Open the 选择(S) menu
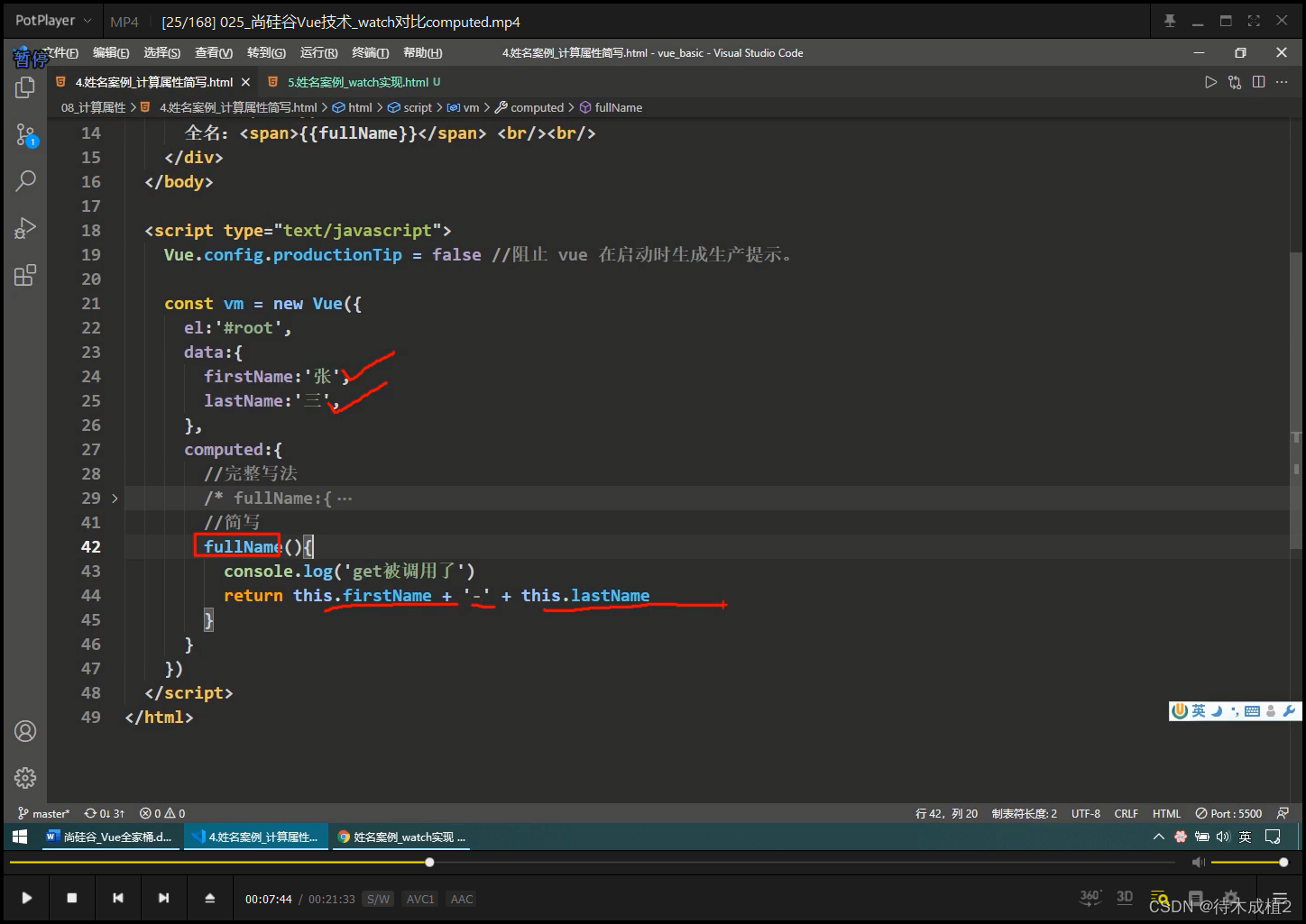Image resolution: width=1306 pixels, height=924 pixels. (x=161, y=53)
